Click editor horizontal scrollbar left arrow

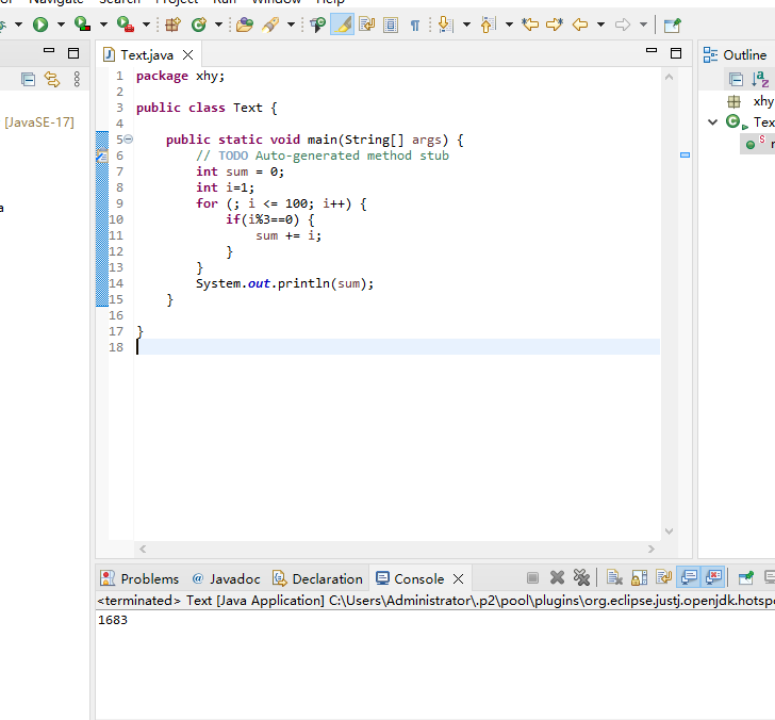tap(143, 549)
